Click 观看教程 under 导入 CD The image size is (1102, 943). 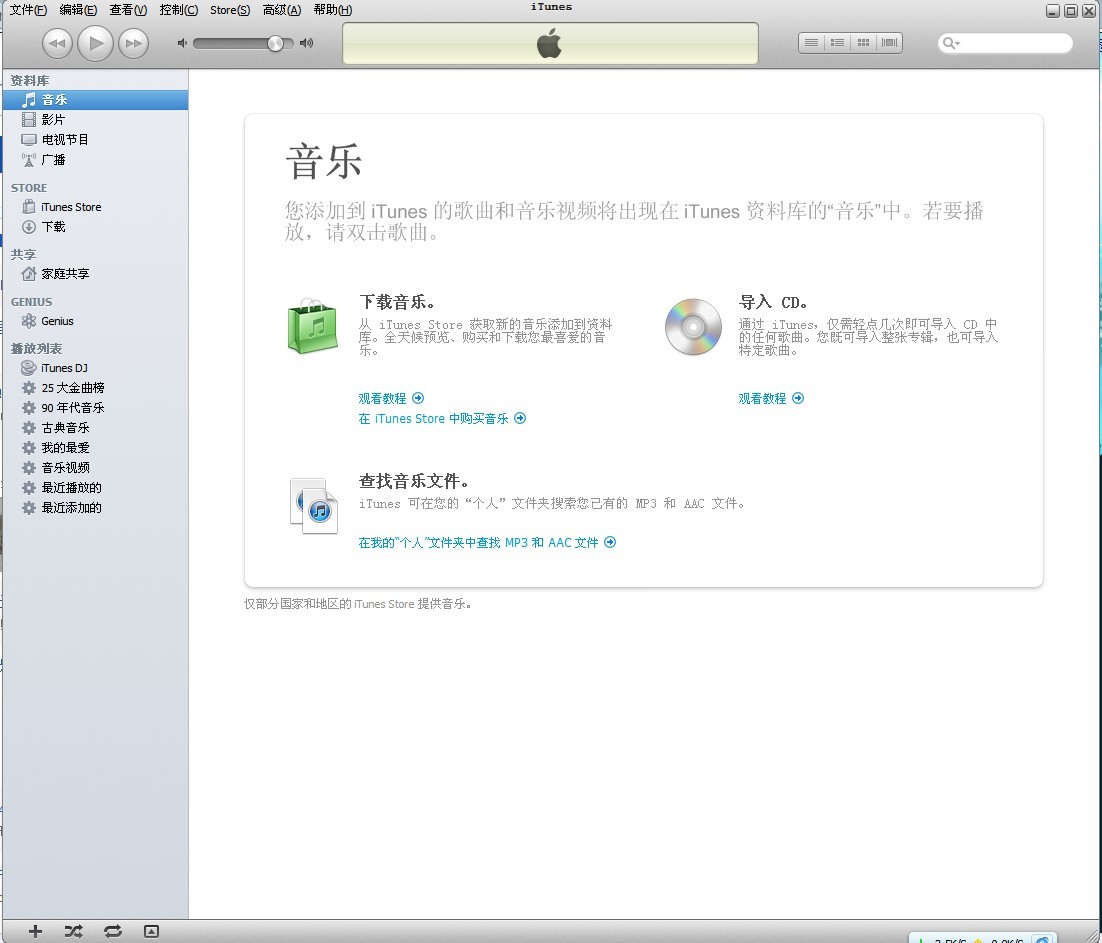click(771, 398)
